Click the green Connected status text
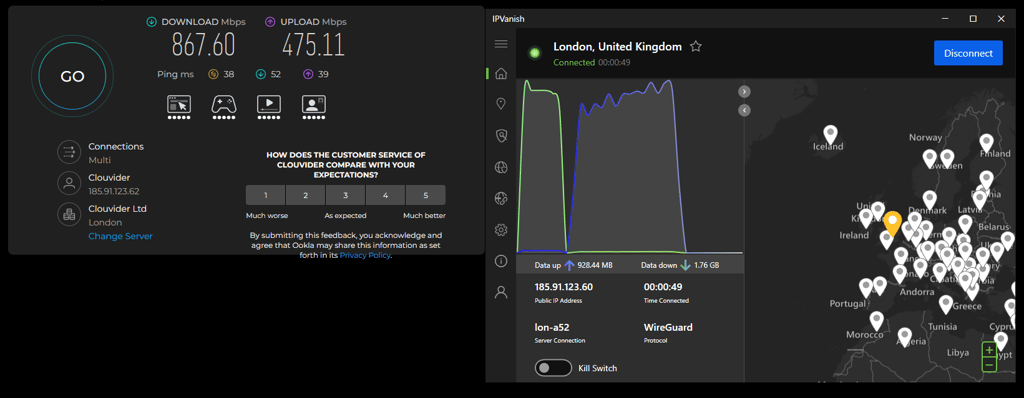The height and width of the screenshot is (398, 1024). click(x=573, y=63)
